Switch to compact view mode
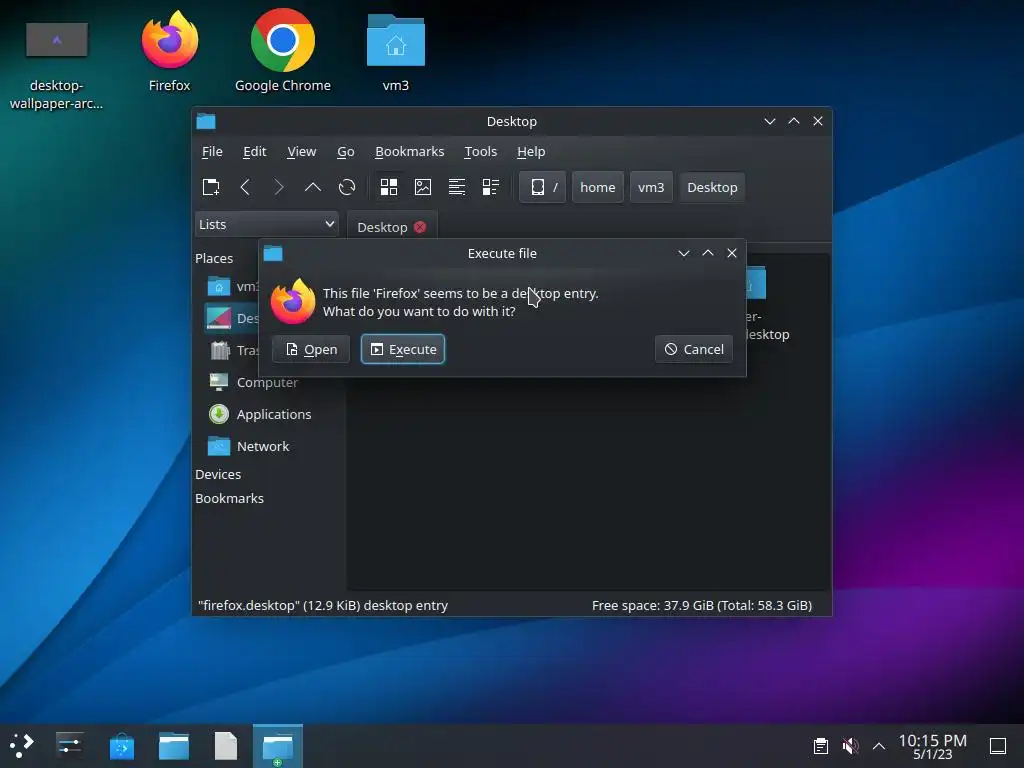 point(490,187)
